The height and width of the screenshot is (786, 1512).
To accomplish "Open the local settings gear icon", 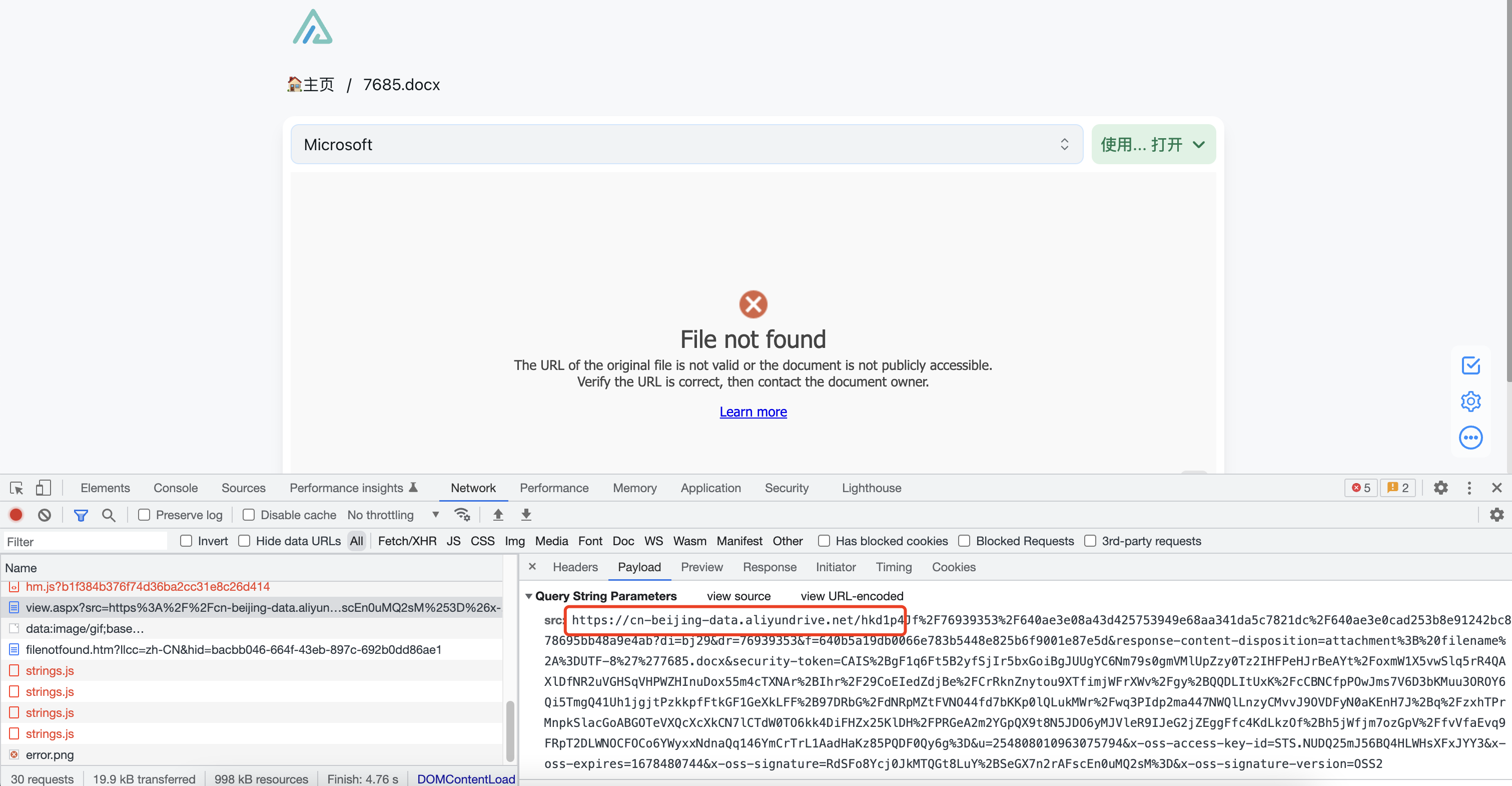I will point(1470,401).
